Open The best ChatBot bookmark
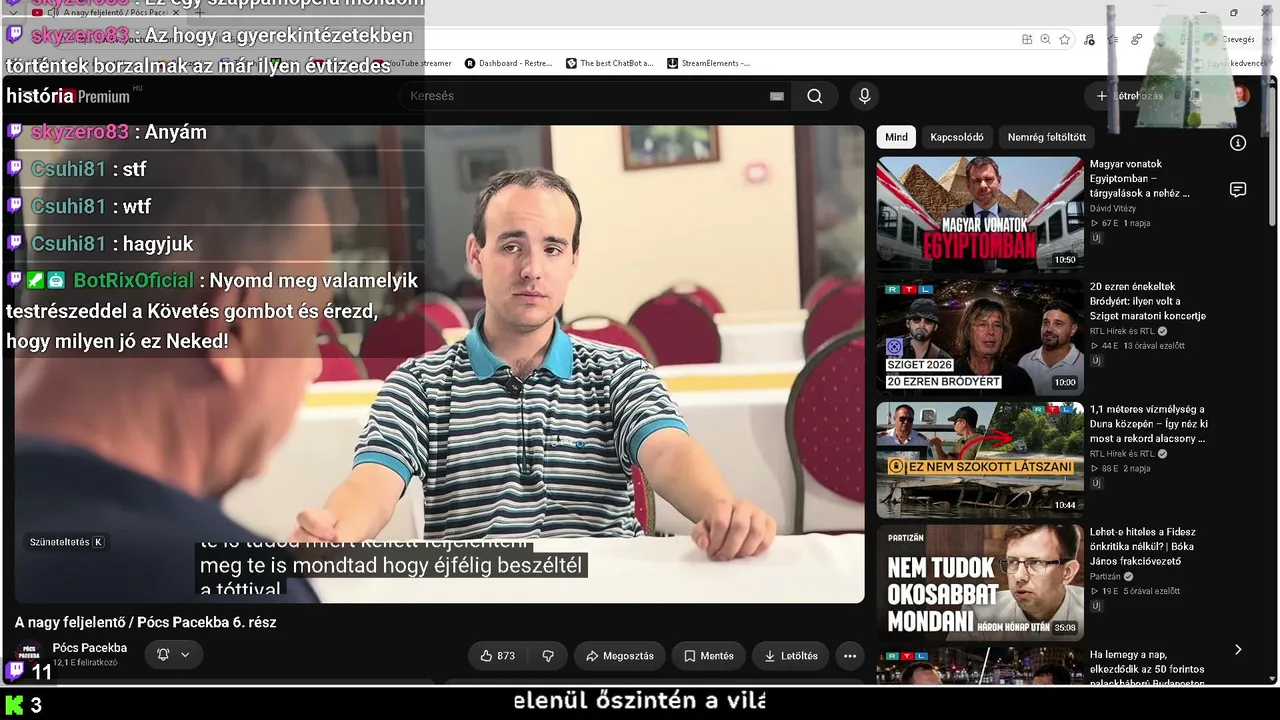The height and width of the screenshot is (720, 1280). (x=609, y=63)
